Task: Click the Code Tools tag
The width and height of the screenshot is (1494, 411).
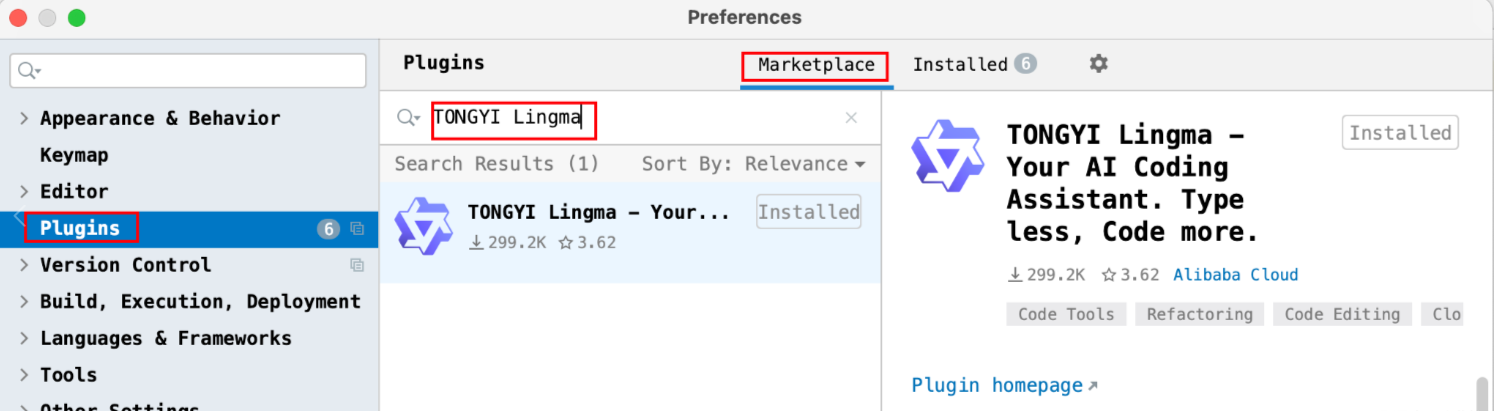Action: coord(1066,314)
